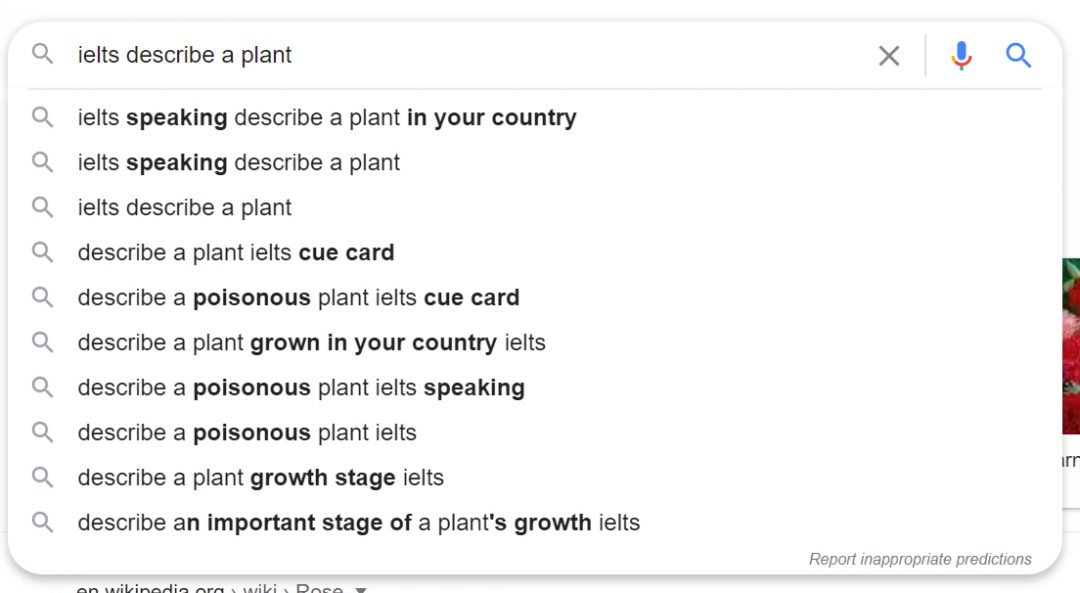The image size is (1080, 593).
Task: Click the magnifier icon in the search box
Action: 42,55
